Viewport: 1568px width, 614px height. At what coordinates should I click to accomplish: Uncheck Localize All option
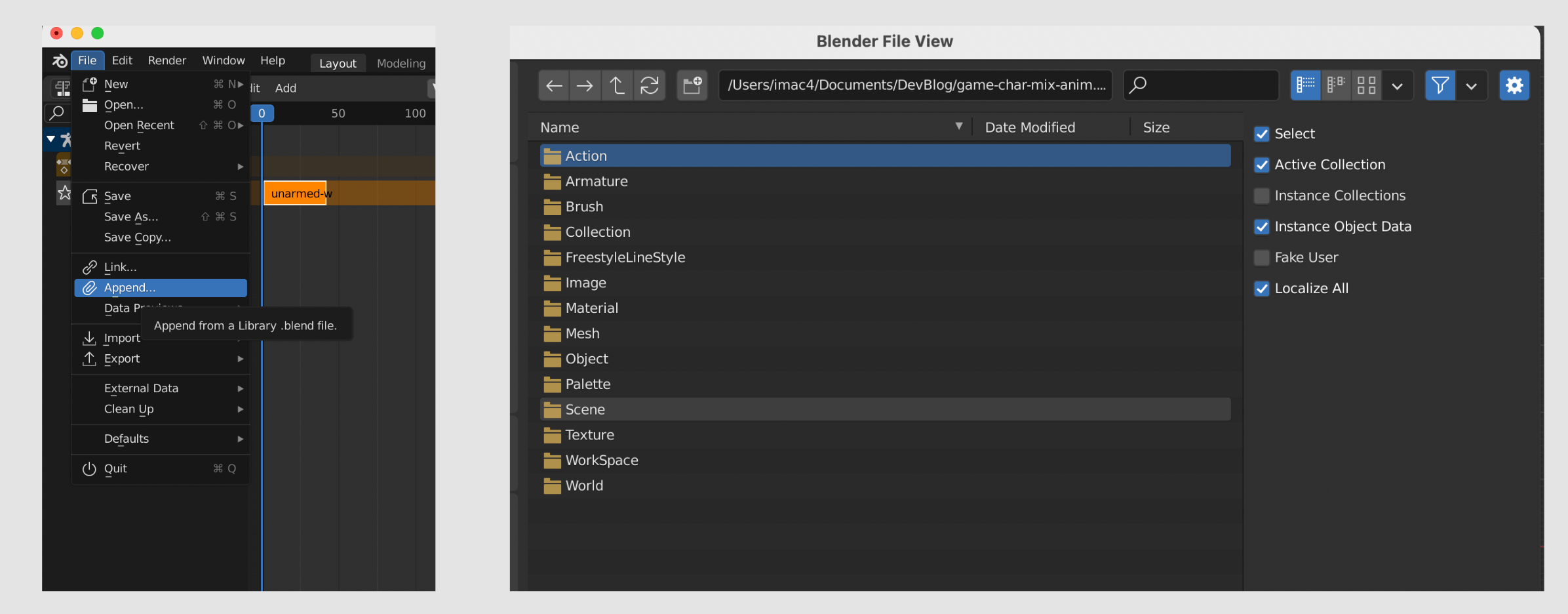(x=1261, y=289)
